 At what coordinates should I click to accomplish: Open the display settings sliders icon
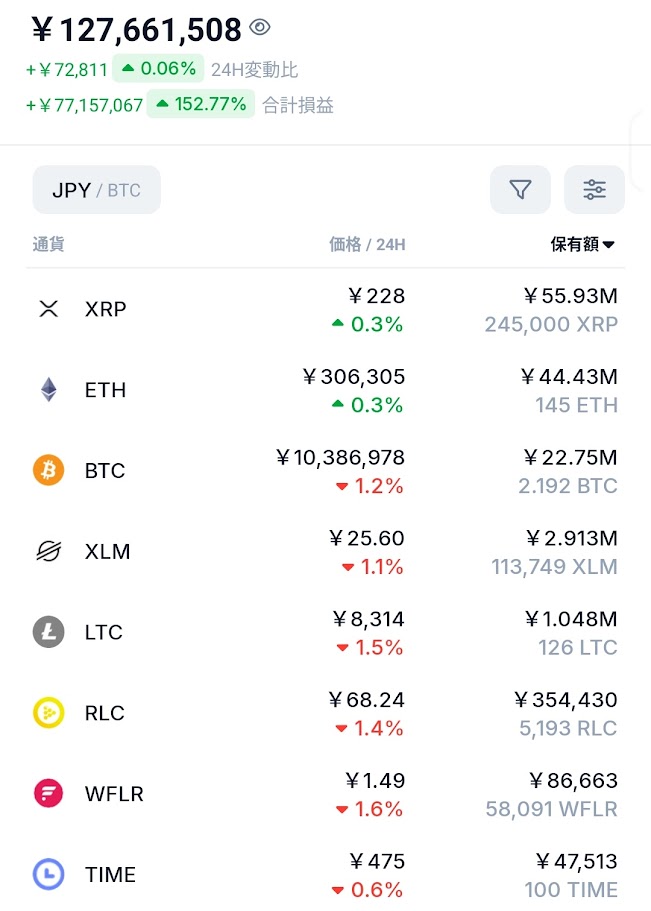[x=594, y=190]
